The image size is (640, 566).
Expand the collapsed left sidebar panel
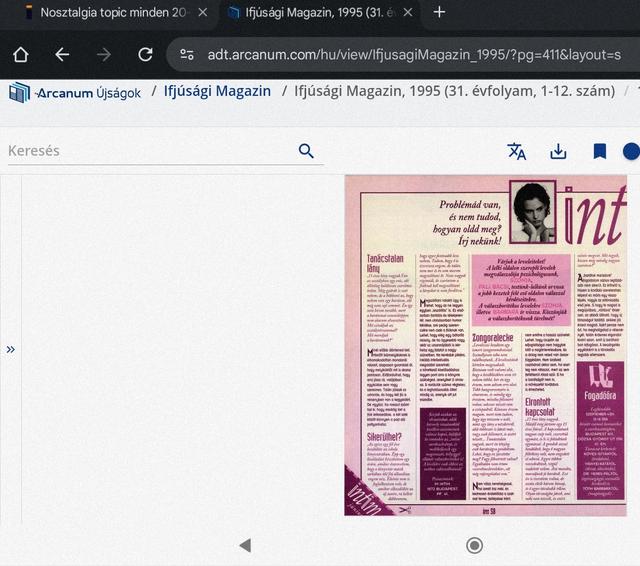click(11, 349)
